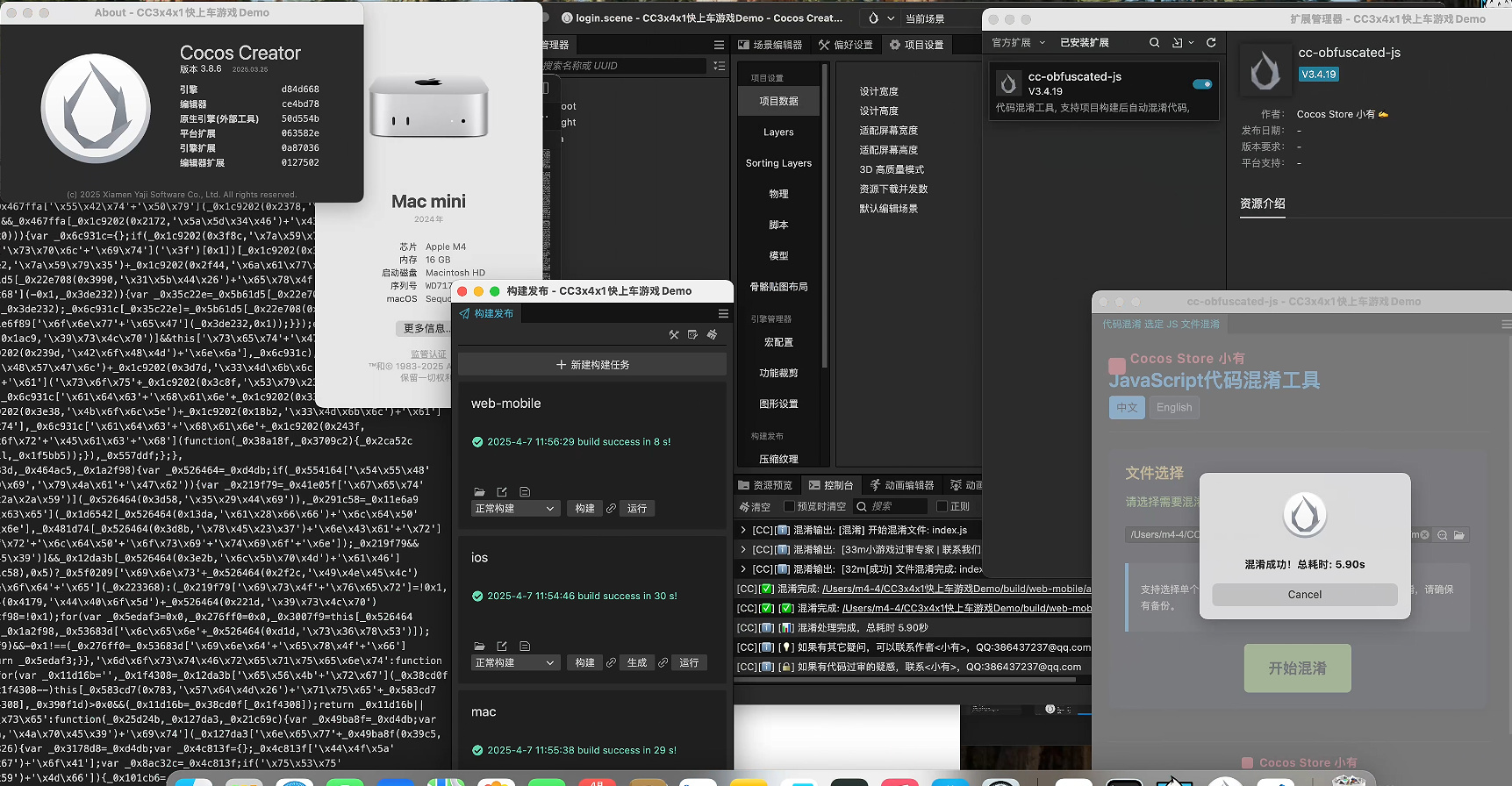Open build panel hamburger menu
The image size is (1512, 786).
click(x=723, y=313)
